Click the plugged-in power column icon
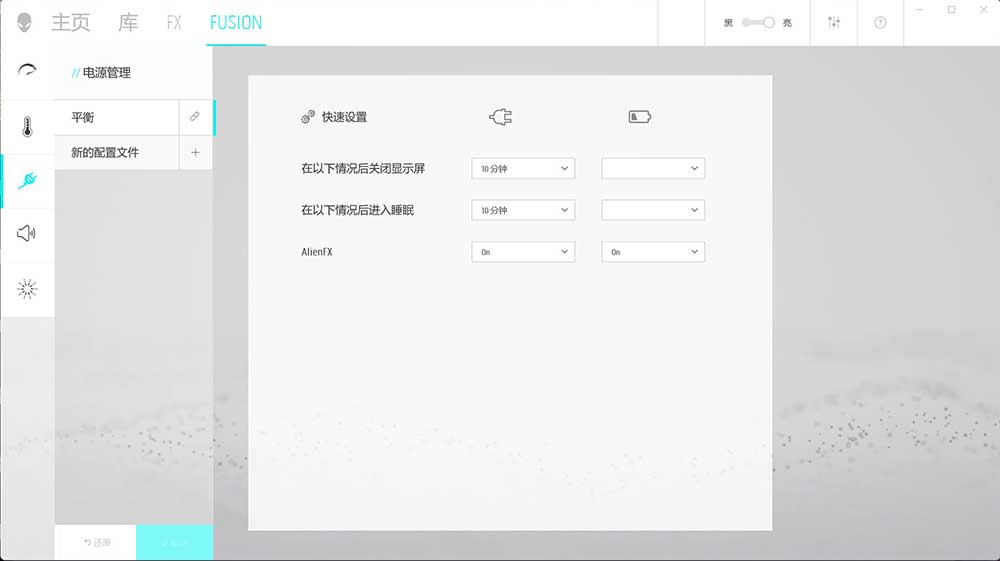1000x561 pixels. tap(501, 117)
